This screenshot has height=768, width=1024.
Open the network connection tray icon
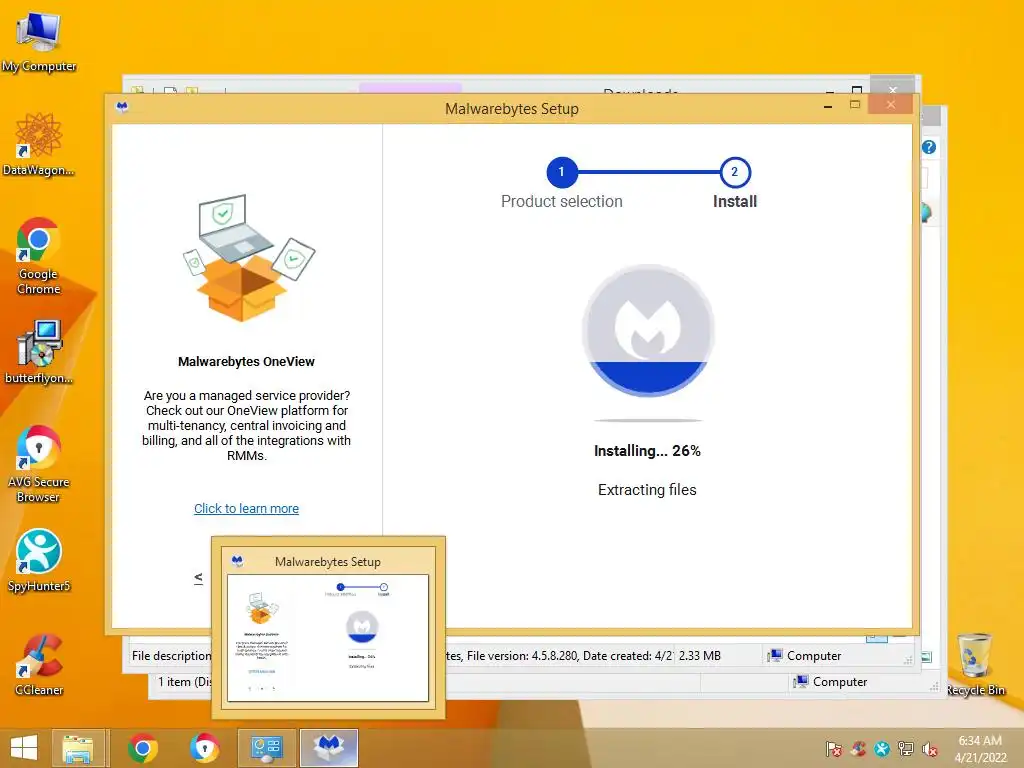(906, 749)
